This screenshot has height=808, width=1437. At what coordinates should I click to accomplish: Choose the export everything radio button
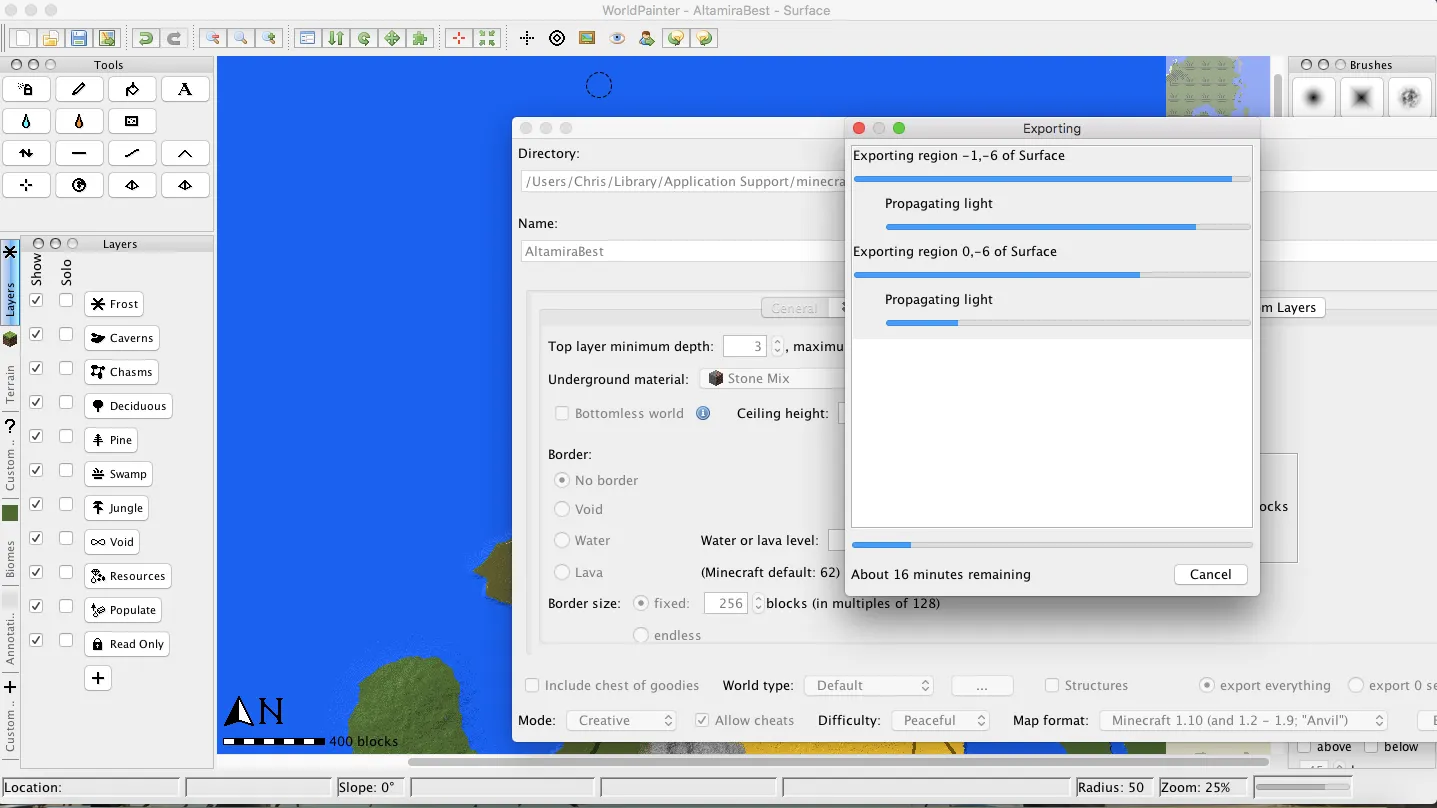(1207, 685)
